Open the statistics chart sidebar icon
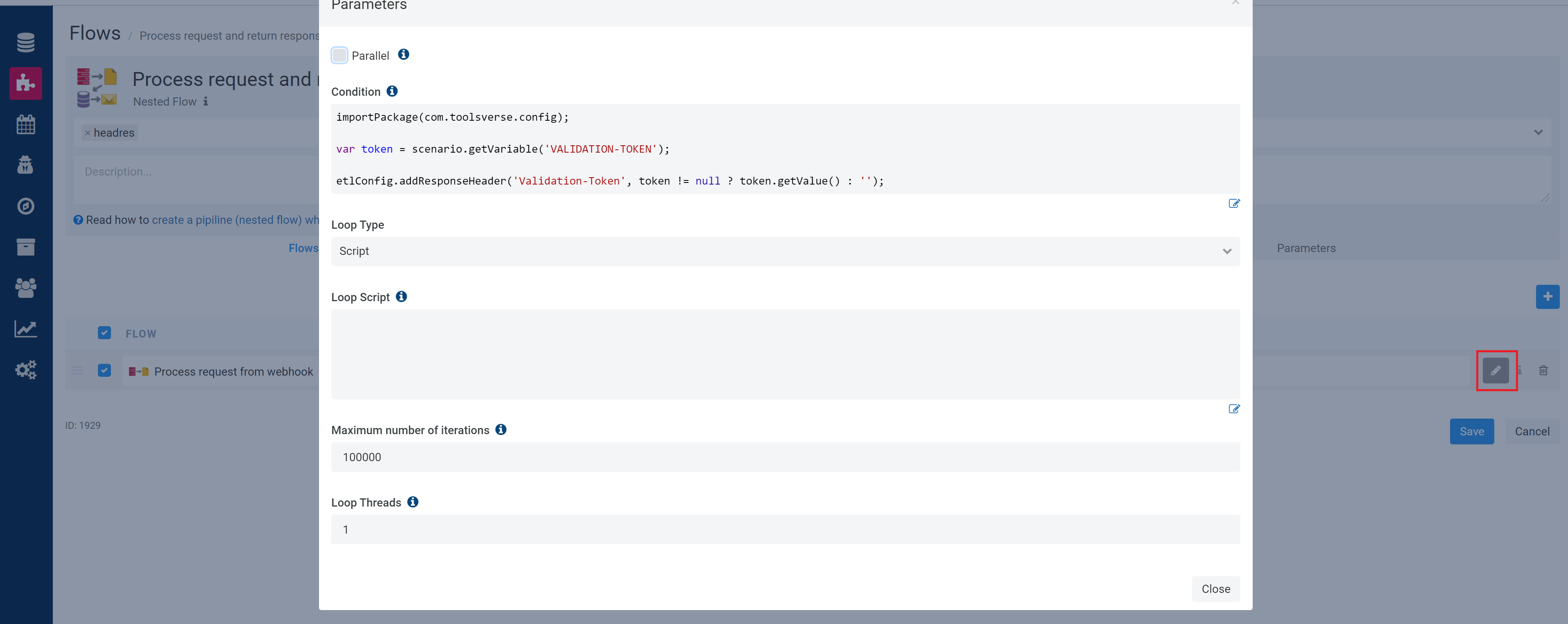Screen dimensions: 1568x624 25,329
